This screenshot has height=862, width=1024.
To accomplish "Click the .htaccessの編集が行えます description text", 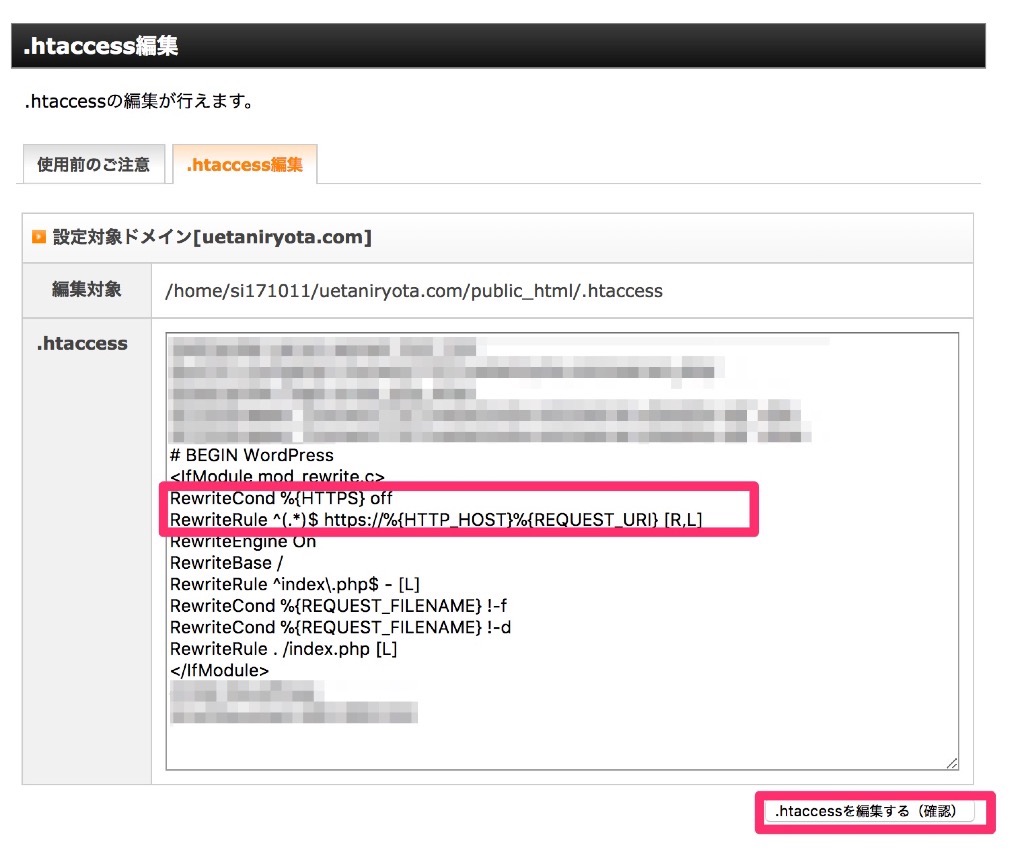I will coord(138,101).
